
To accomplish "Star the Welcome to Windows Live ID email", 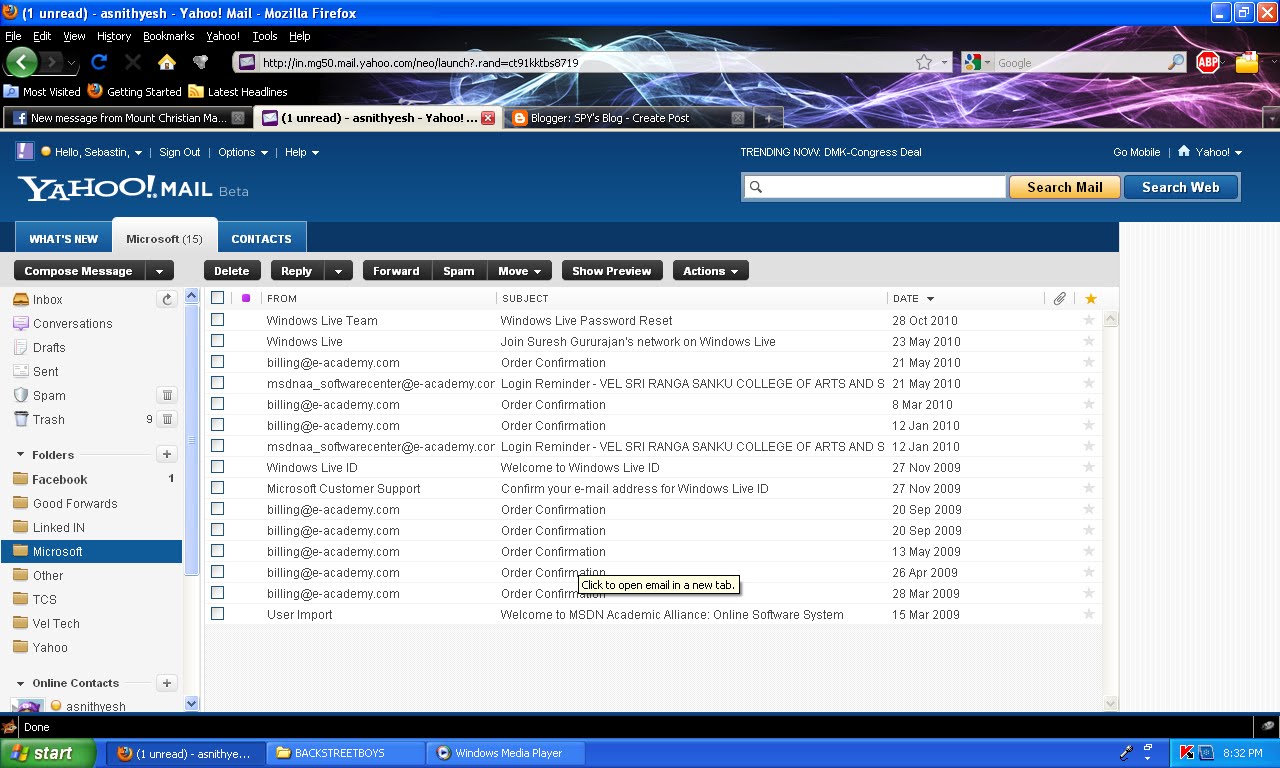I will (1089, 467).
